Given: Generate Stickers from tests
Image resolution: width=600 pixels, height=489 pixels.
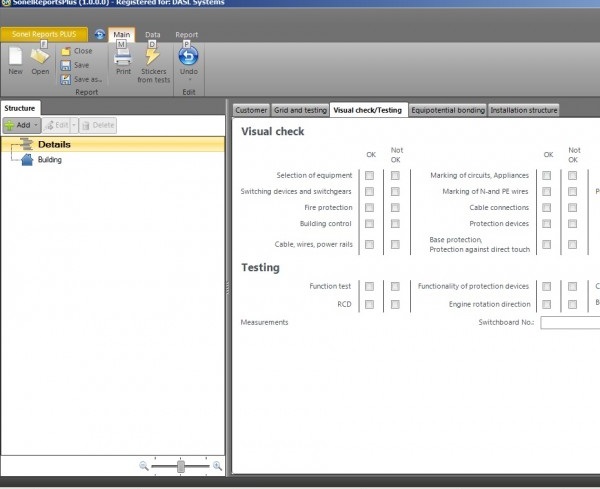Looking at the screenshot, I should 153,64.
